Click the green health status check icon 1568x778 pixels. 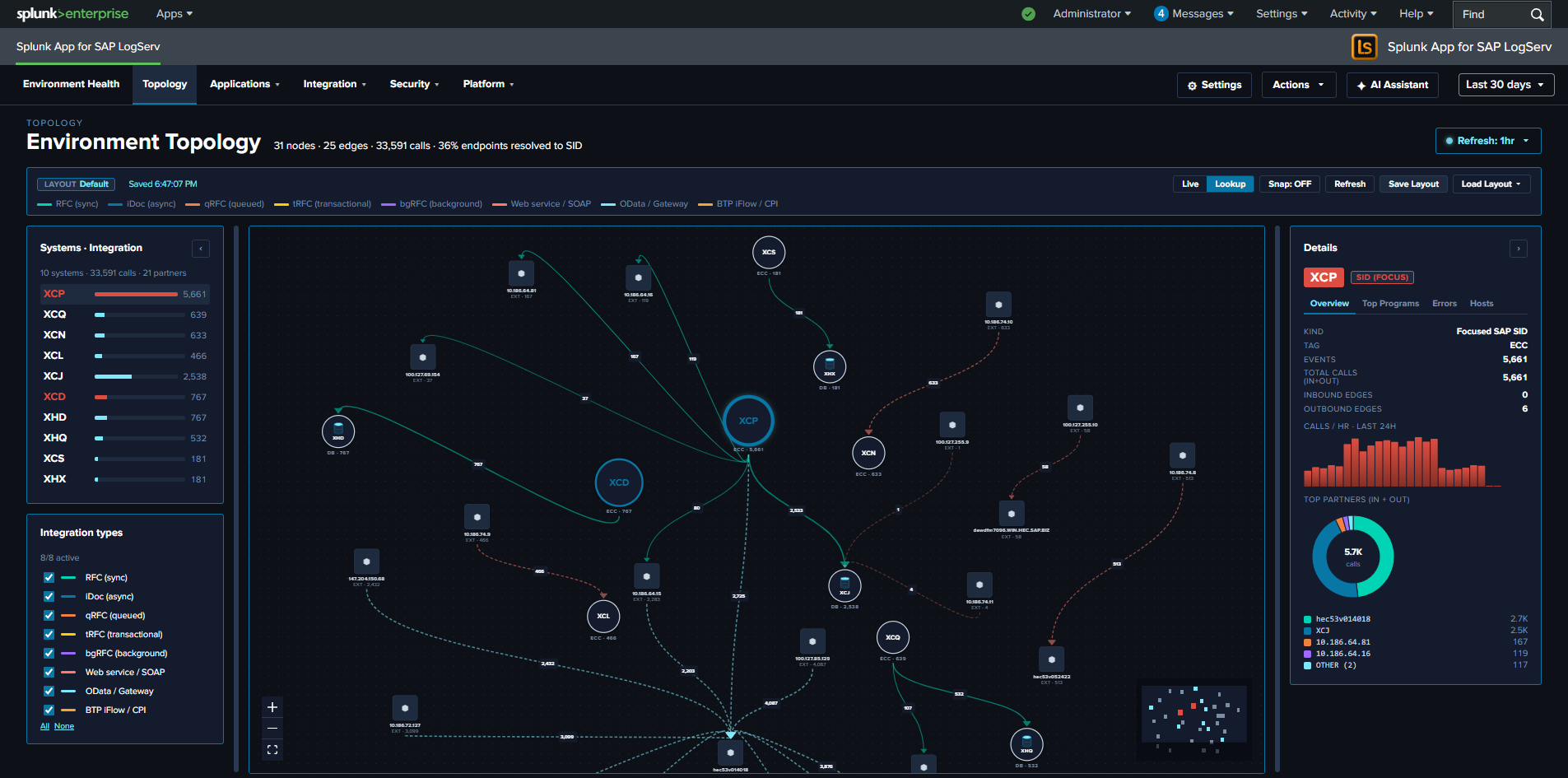click(x=1028, y=14)
